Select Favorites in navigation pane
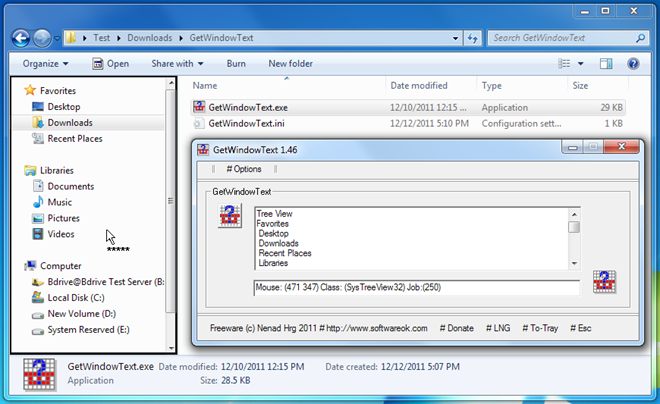 point(58,90)
